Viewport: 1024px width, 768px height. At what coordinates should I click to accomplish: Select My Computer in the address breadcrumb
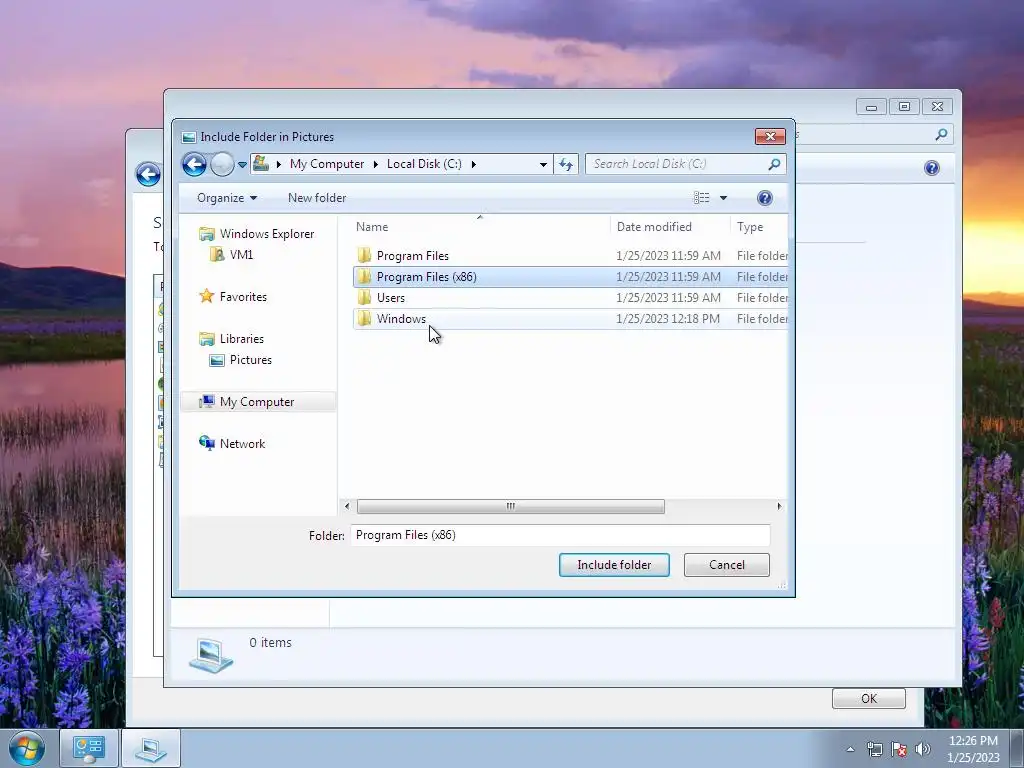(327, 164)
